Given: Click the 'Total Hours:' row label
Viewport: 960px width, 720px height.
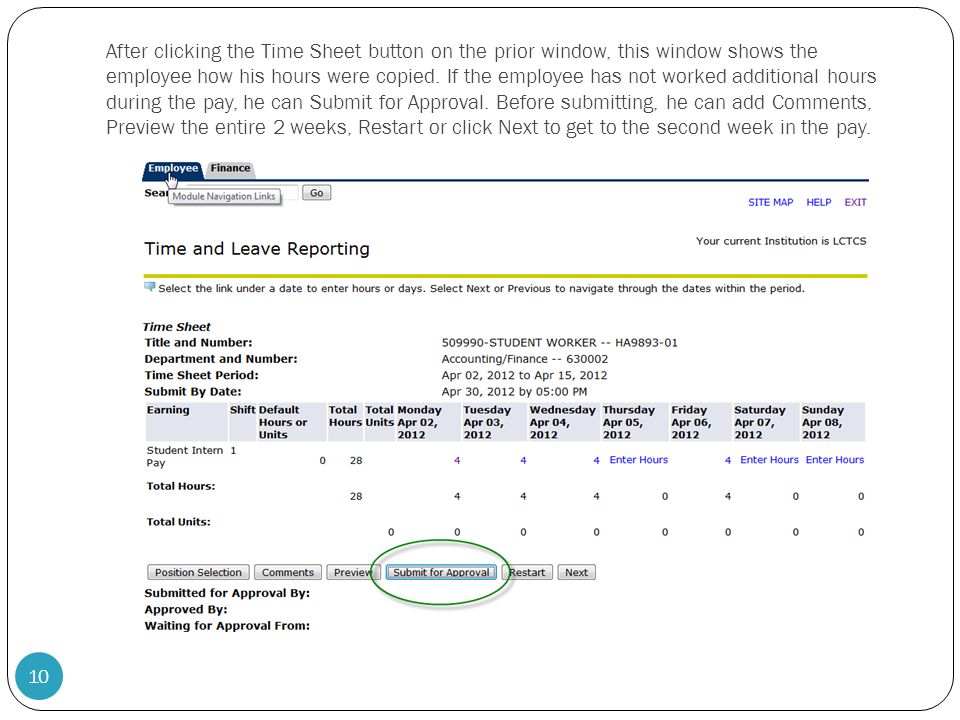Looking at the screenshot, I should pyautogui.click(x=181, y=486).
